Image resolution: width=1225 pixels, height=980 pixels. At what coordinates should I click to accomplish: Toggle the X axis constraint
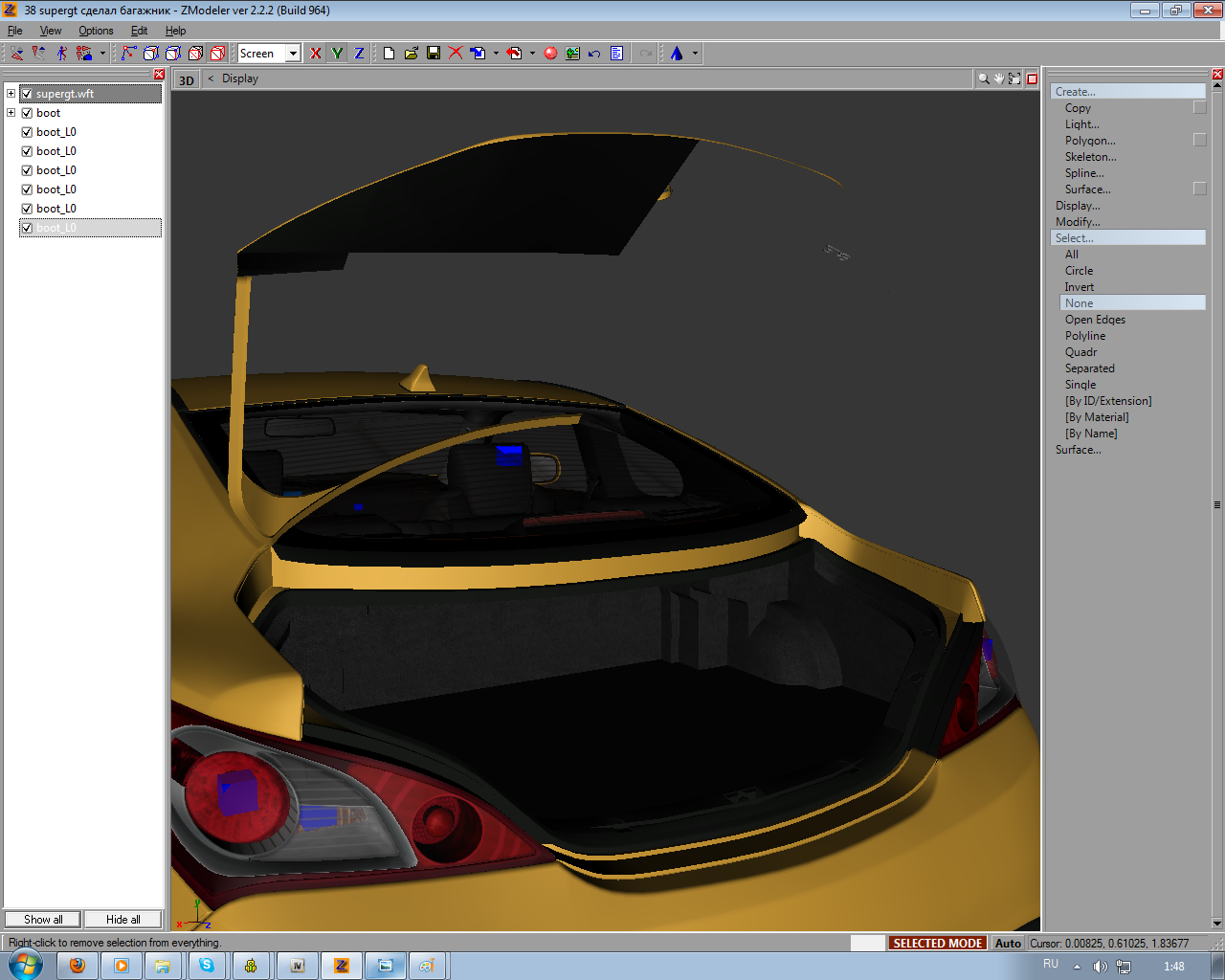316,54
